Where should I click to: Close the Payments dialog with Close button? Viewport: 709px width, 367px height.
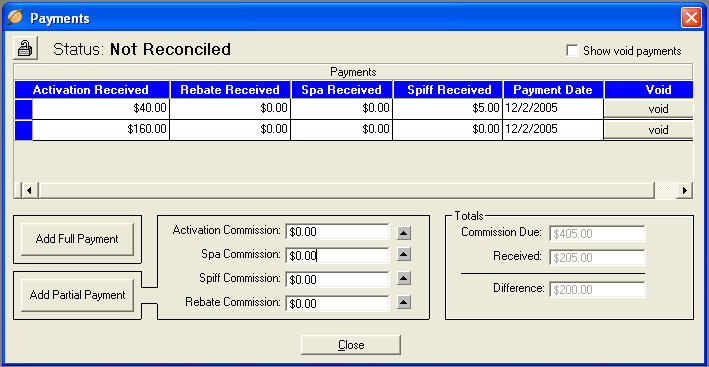351,345
